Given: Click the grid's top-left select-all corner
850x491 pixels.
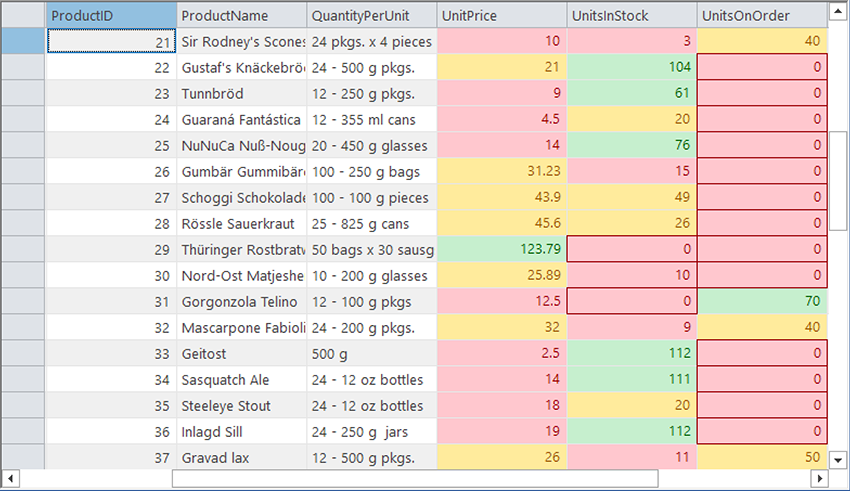Looking at the screenshot, I should [24, 16].
